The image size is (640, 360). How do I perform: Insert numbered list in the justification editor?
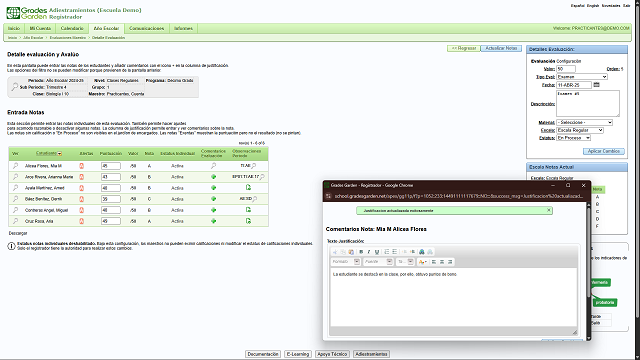(387, 252)
